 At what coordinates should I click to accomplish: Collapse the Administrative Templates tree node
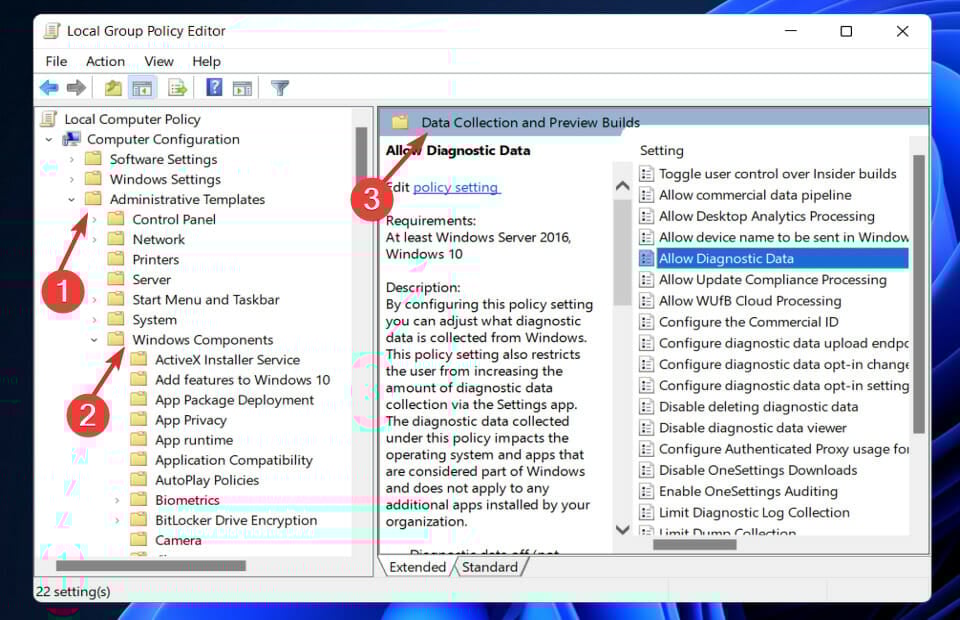point(72,200)
